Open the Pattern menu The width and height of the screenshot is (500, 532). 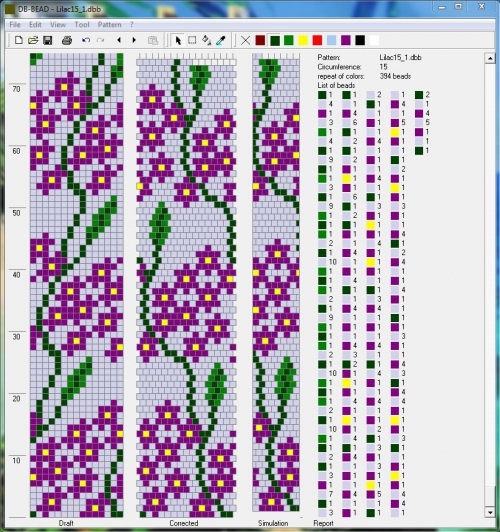coord(109,25)
